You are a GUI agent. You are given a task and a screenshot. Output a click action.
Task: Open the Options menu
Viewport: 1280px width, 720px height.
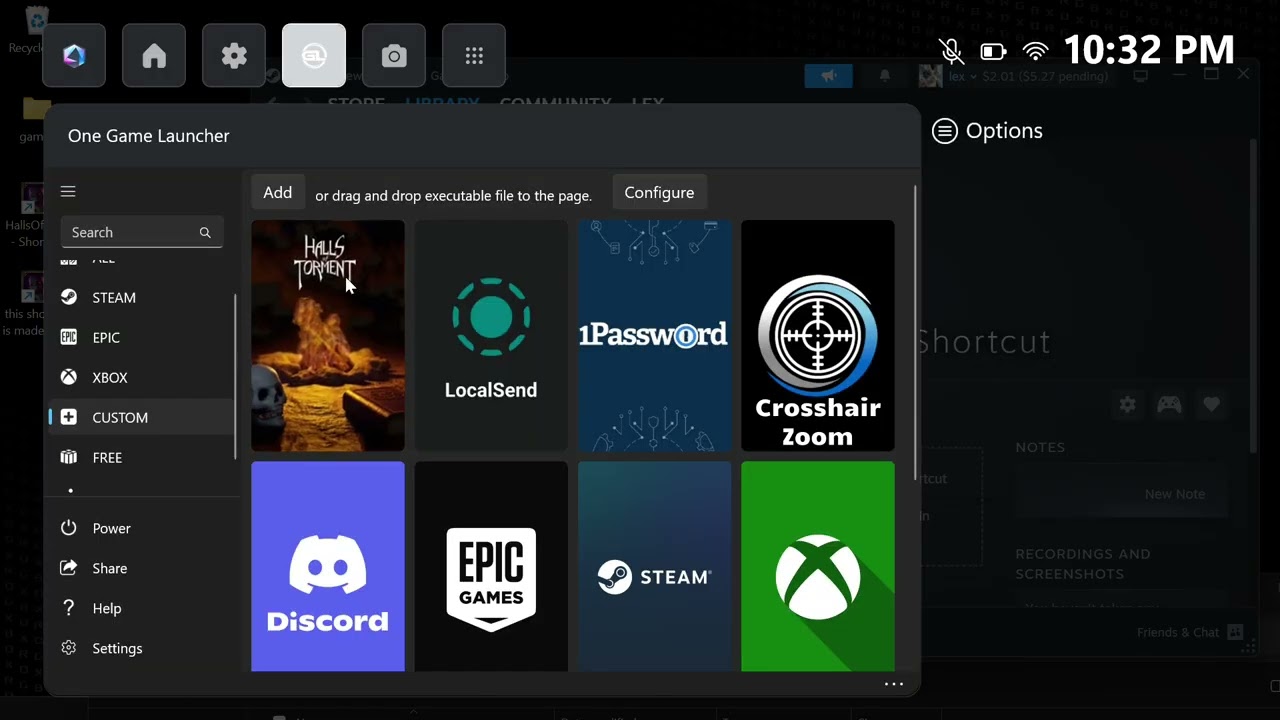click(x=987, y=131)
